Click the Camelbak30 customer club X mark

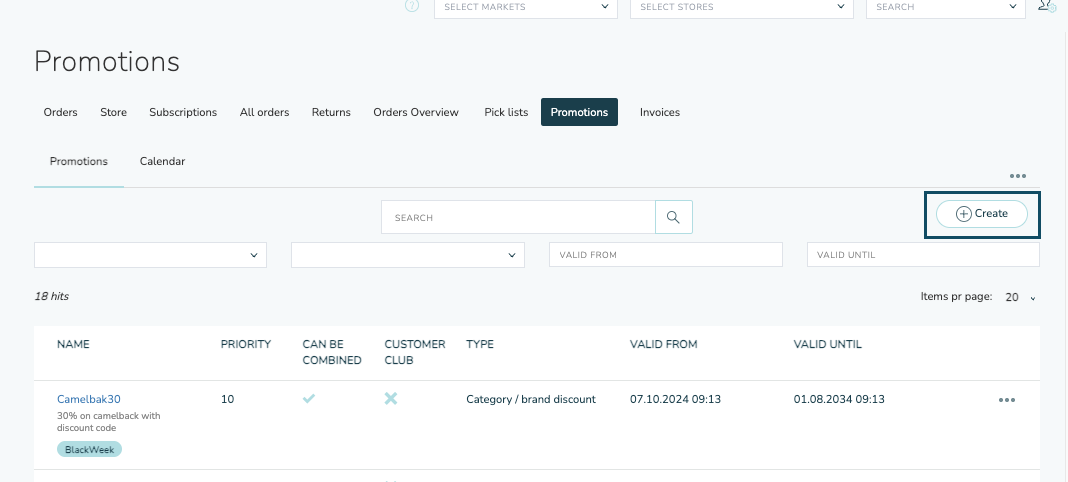coord(391,399)
